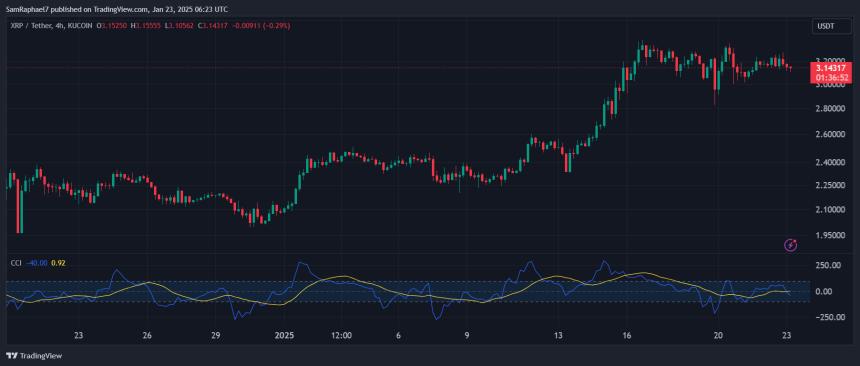The height and width of the screenshot is (366, 860).
Task: Click the 26 date label on time axis
Action: click(x=147, y=335)
